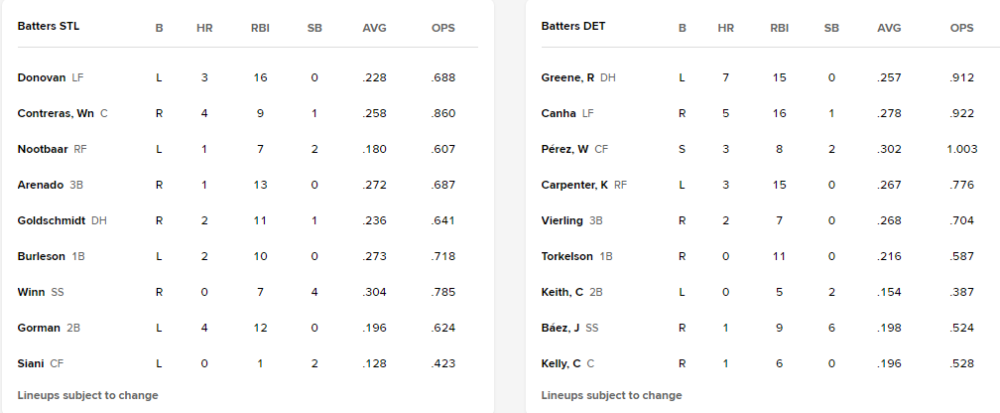Select Carpenter, K from Tigers batters
The width and height of the screenshot is (1000, 413).
(x=575, y=185)
